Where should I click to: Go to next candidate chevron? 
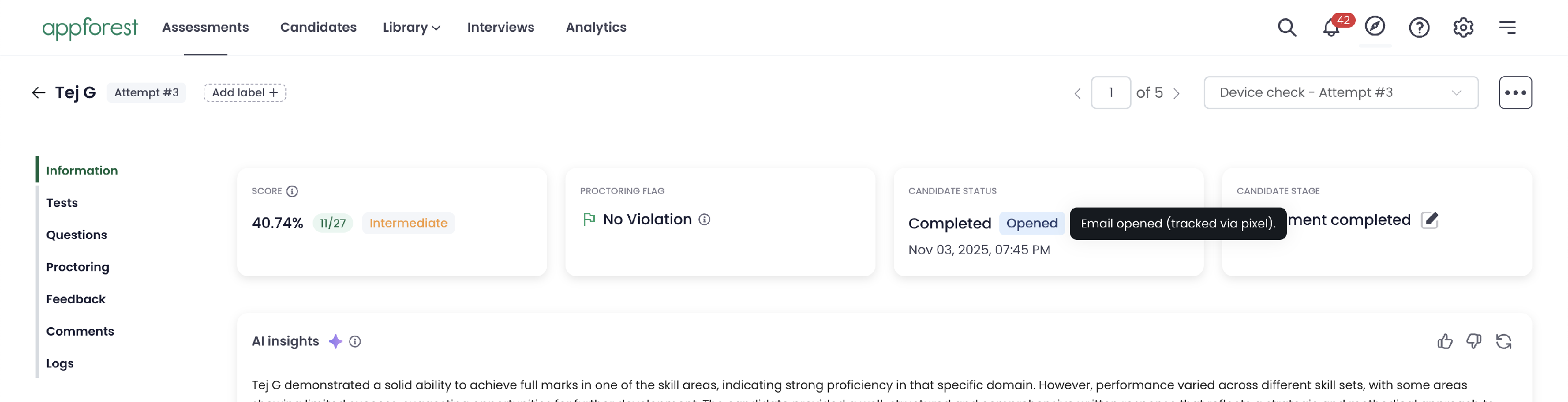(1177, 93)
